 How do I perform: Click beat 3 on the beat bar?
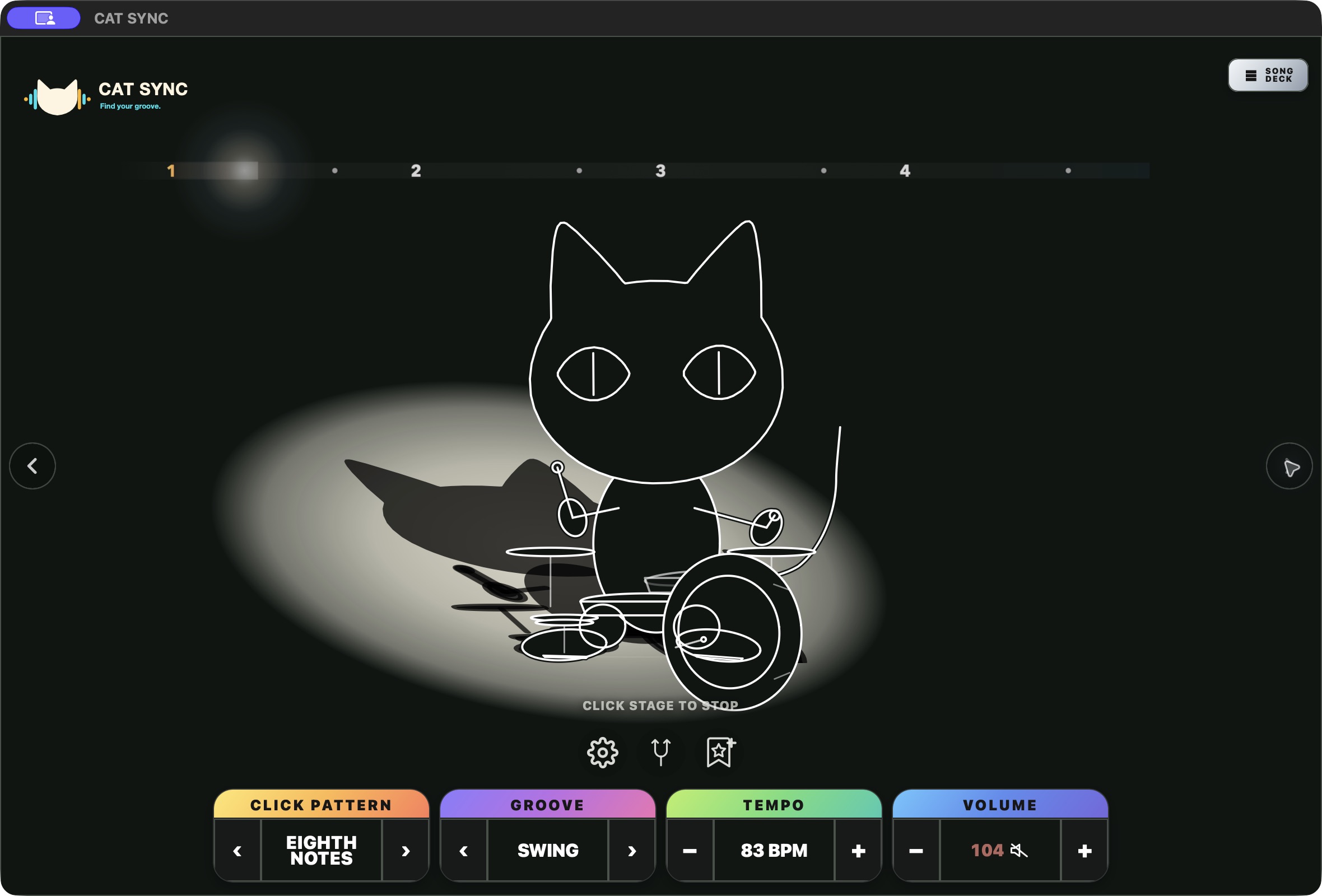click(660, 171)
